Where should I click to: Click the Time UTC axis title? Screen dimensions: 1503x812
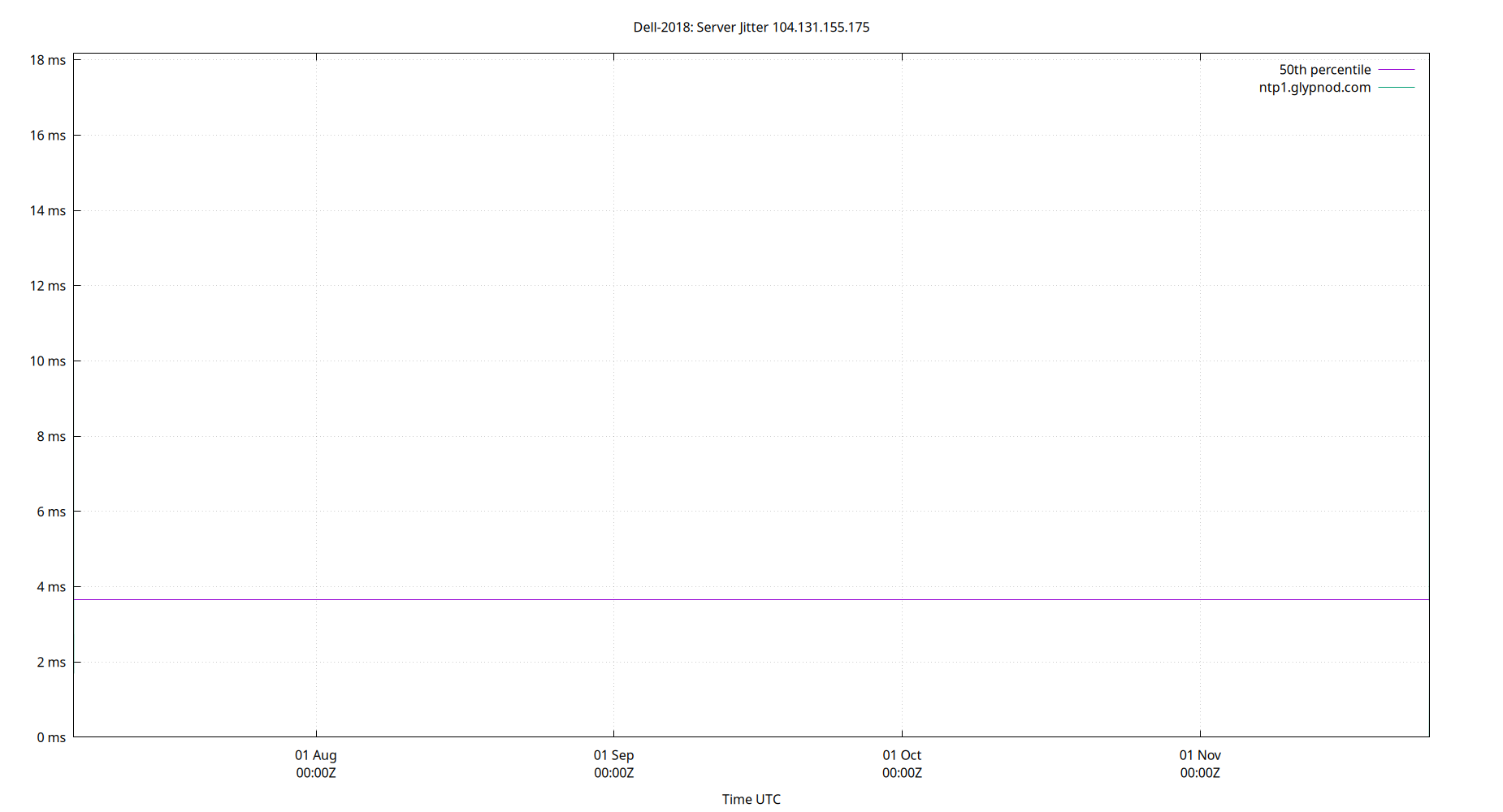tap(751, 799)
